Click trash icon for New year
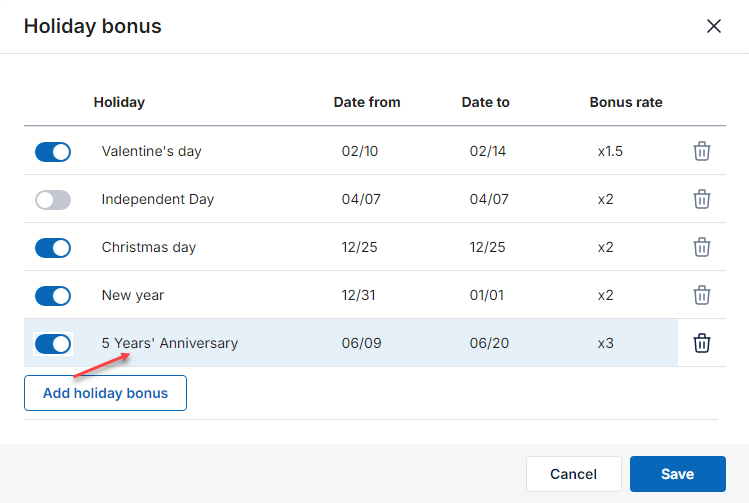Viewport: 749px width, 503px height. [701, 295]
